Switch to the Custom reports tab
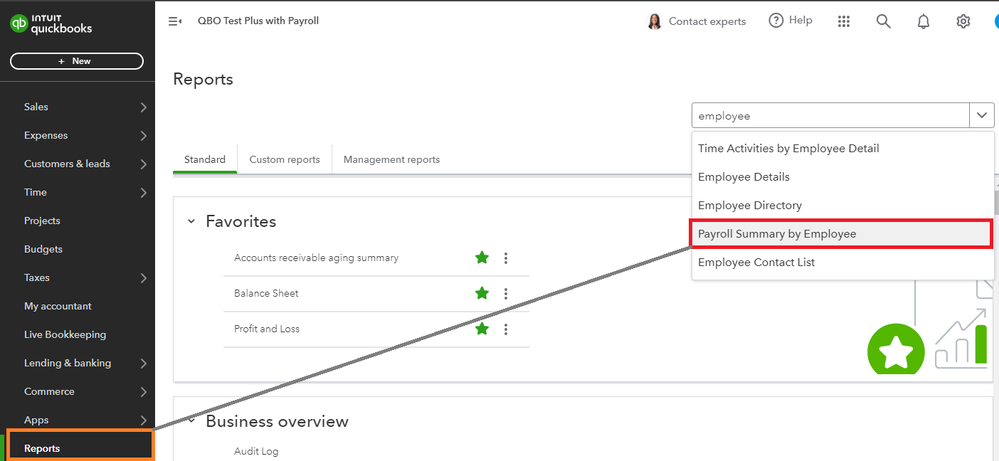Screen dimensions: 999x461 pos(284,159)
